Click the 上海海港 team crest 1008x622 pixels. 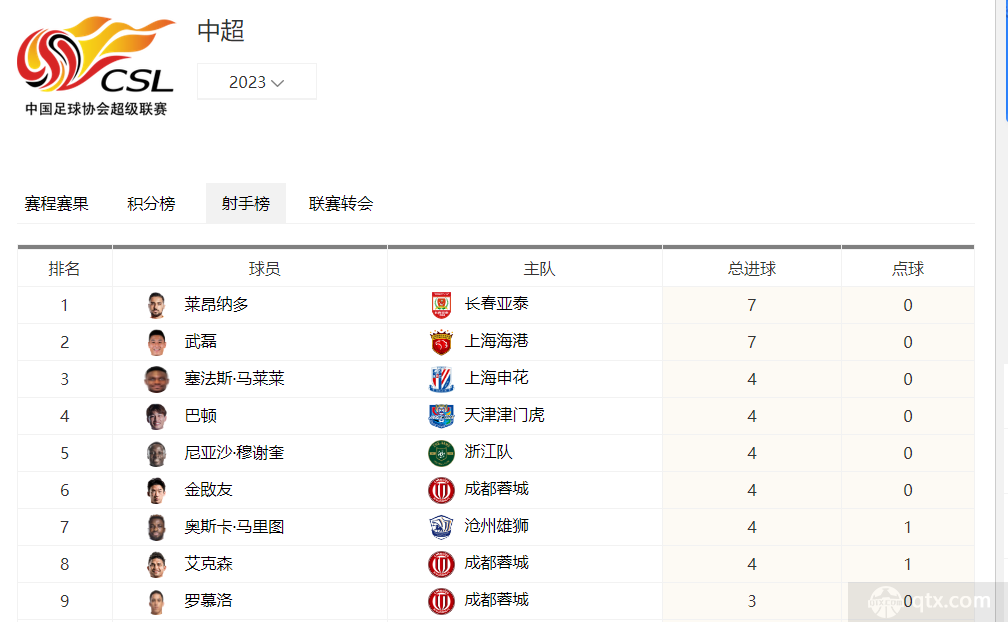[x=441, y=342]
